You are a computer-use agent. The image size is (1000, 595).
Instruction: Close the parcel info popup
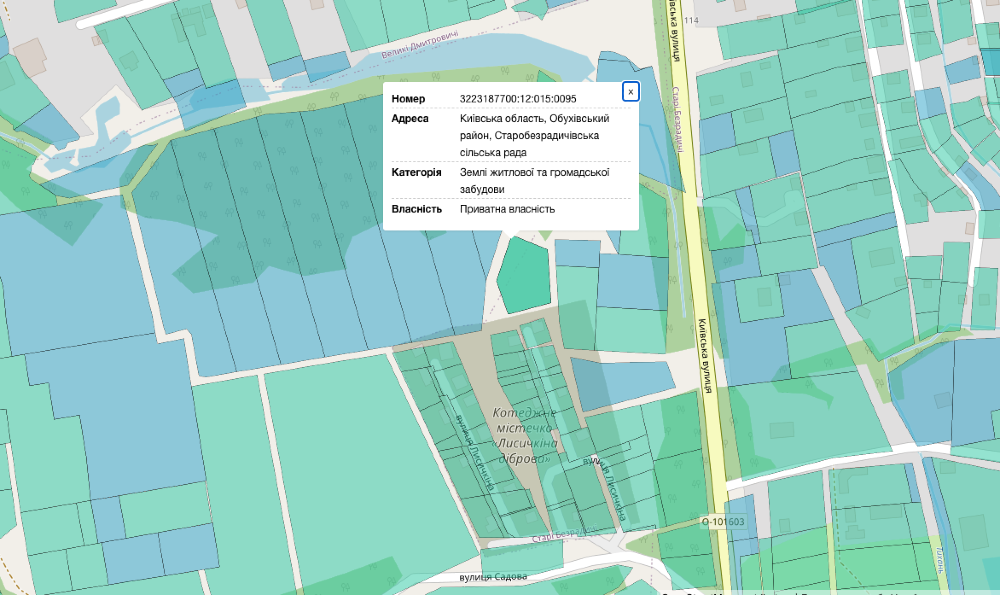click(x=630, y=92)
